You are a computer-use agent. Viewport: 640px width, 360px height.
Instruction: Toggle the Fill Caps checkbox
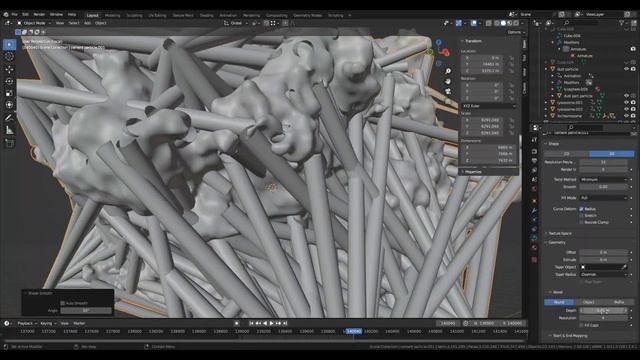[582, 325]
